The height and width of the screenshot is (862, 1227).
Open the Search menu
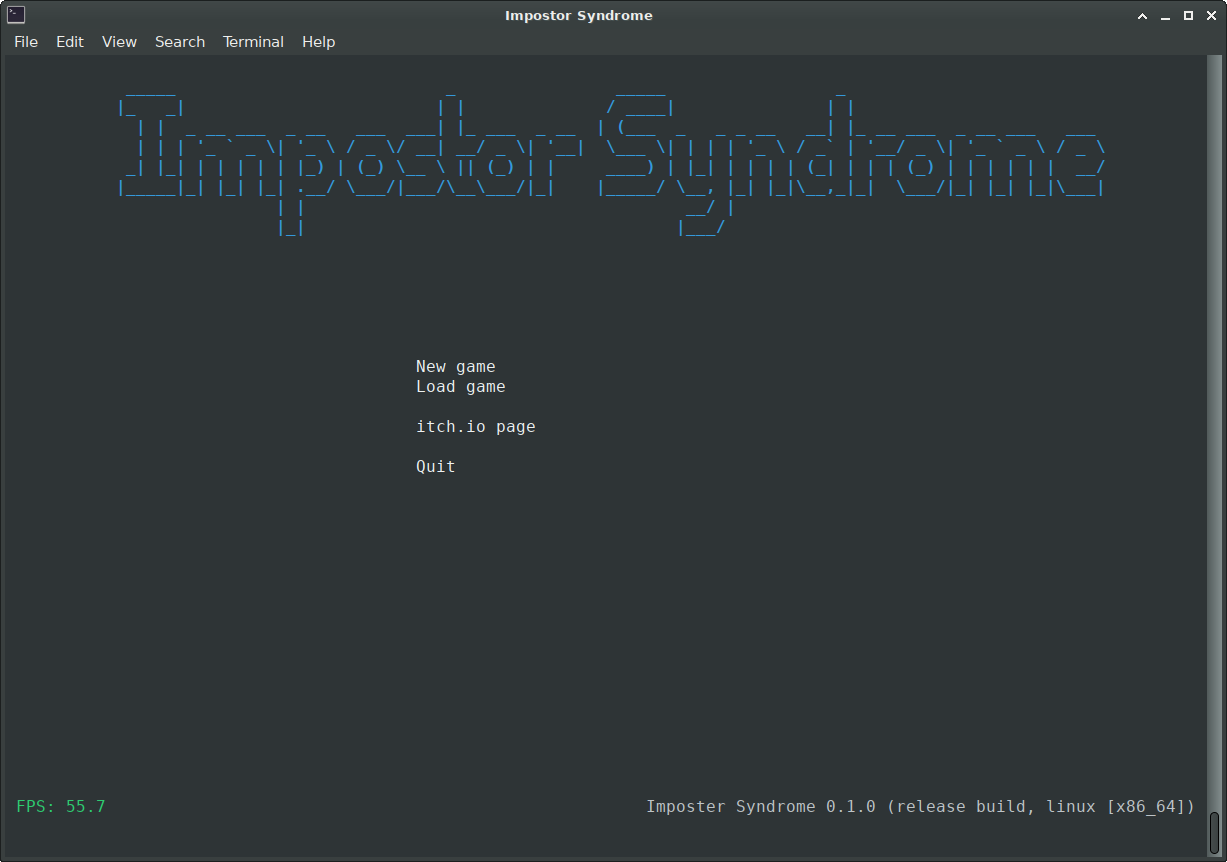[180, 42]
